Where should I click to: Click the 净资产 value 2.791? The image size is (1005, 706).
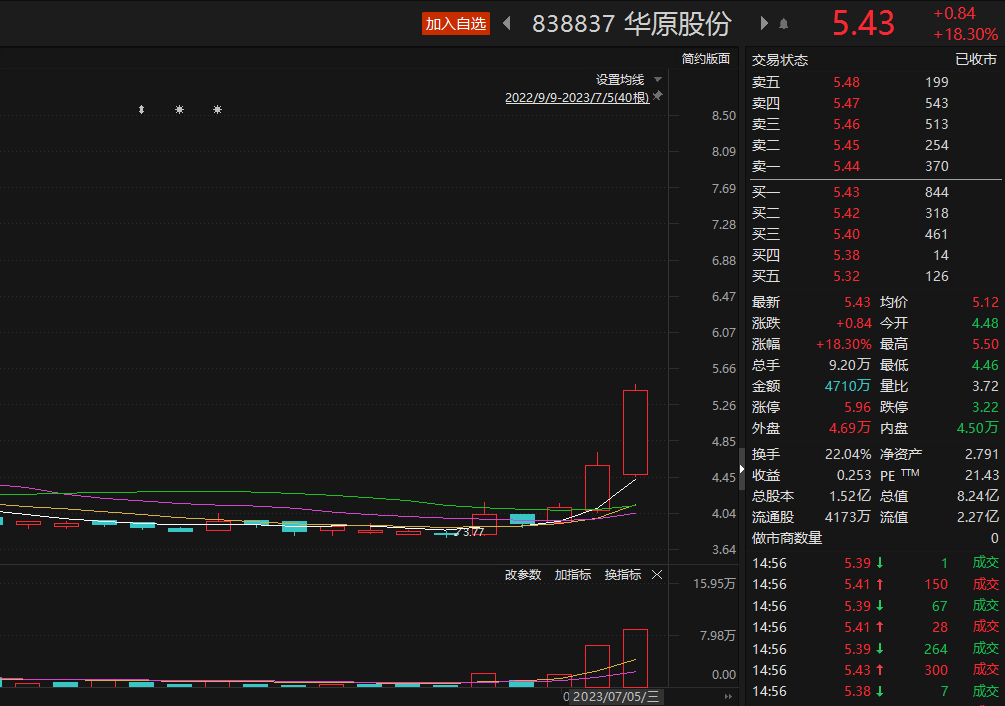(x=982, y=454)
